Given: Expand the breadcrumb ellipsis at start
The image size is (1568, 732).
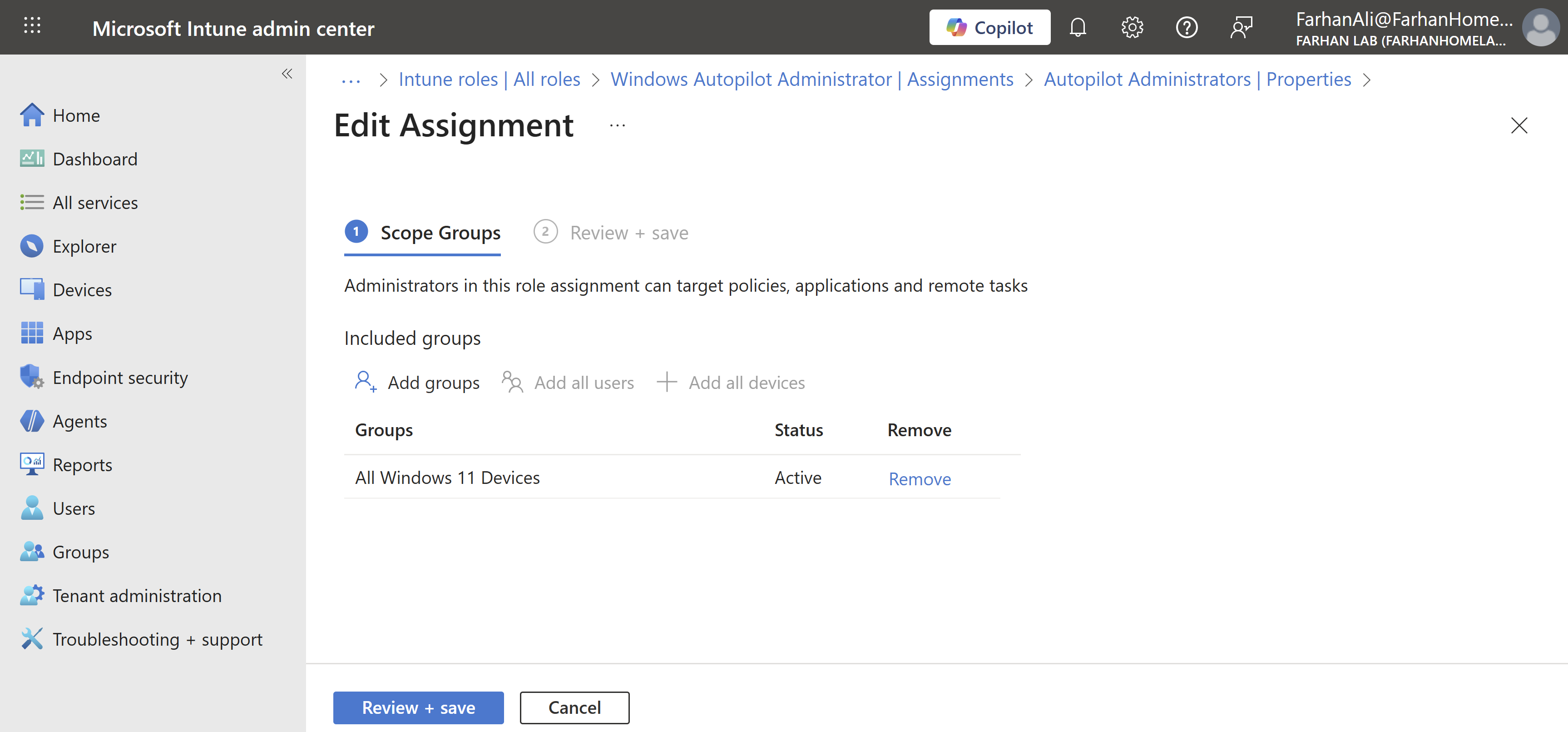Looking at the screenshot, I should click(x=351, y=80).
